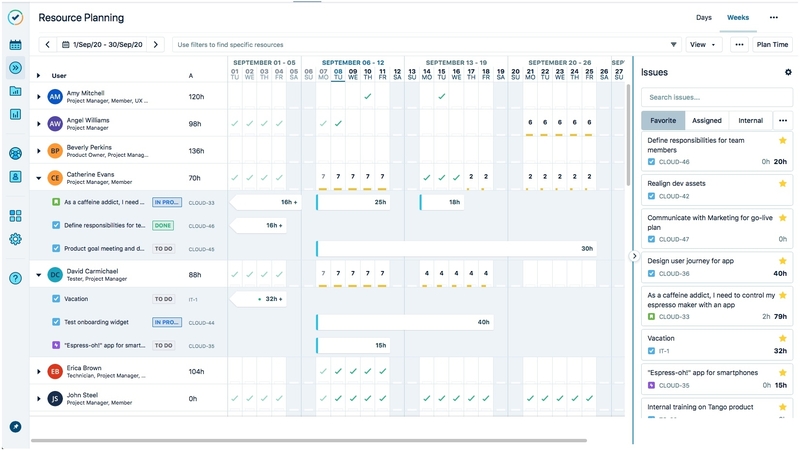Collapse the Issues panel with chevron handle

[634, 256]
